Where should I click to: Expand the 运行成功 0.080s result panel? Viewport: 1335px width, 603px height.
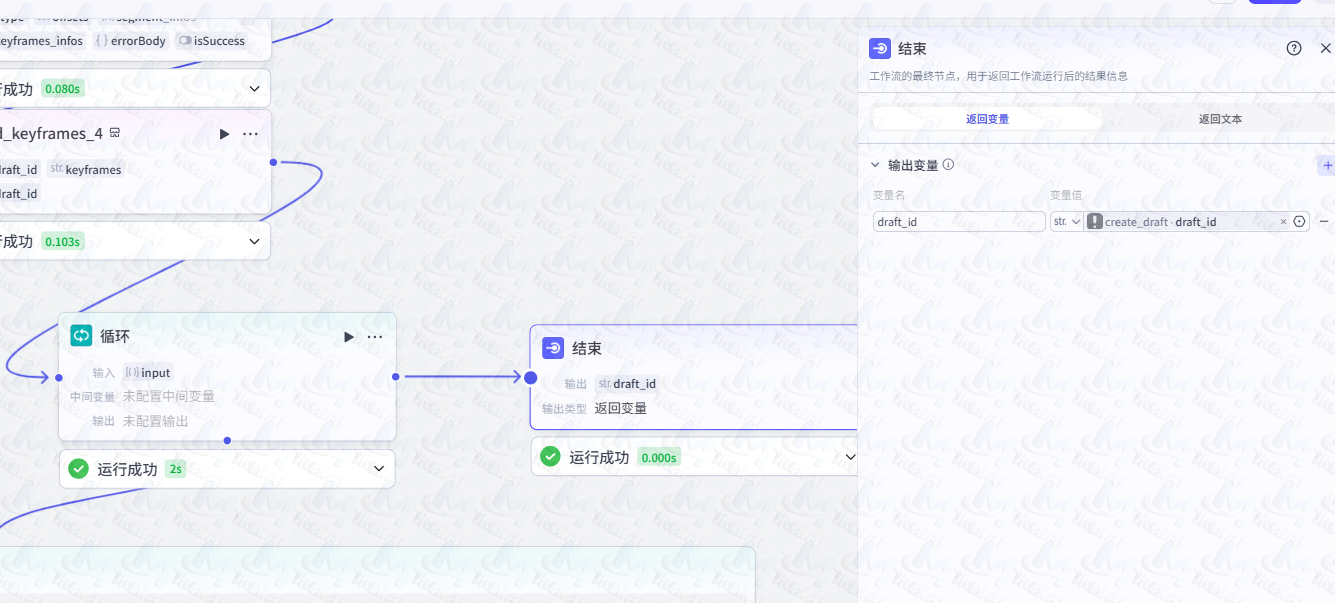tap(254, 88)
